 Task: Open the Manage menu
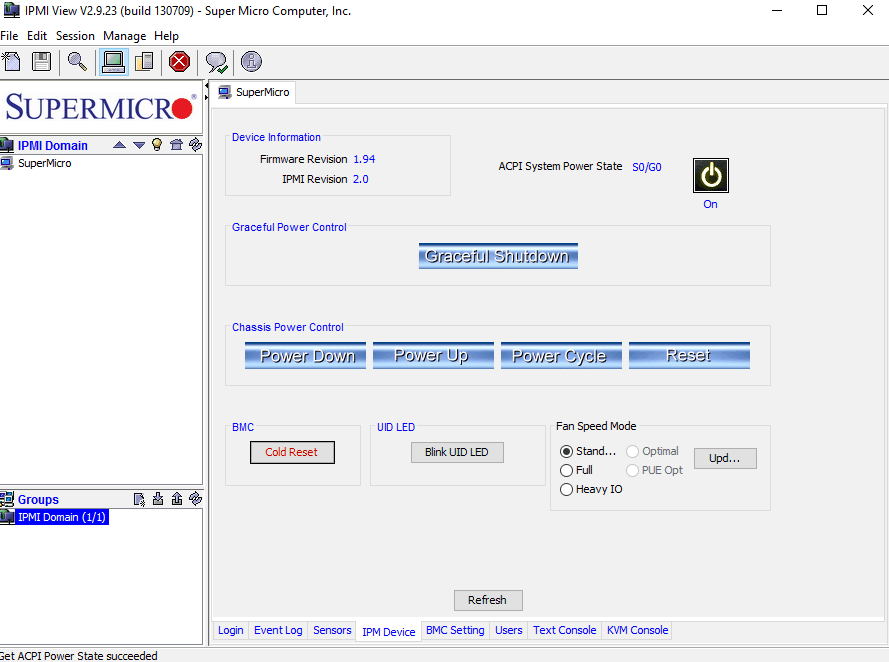(125, 36)
